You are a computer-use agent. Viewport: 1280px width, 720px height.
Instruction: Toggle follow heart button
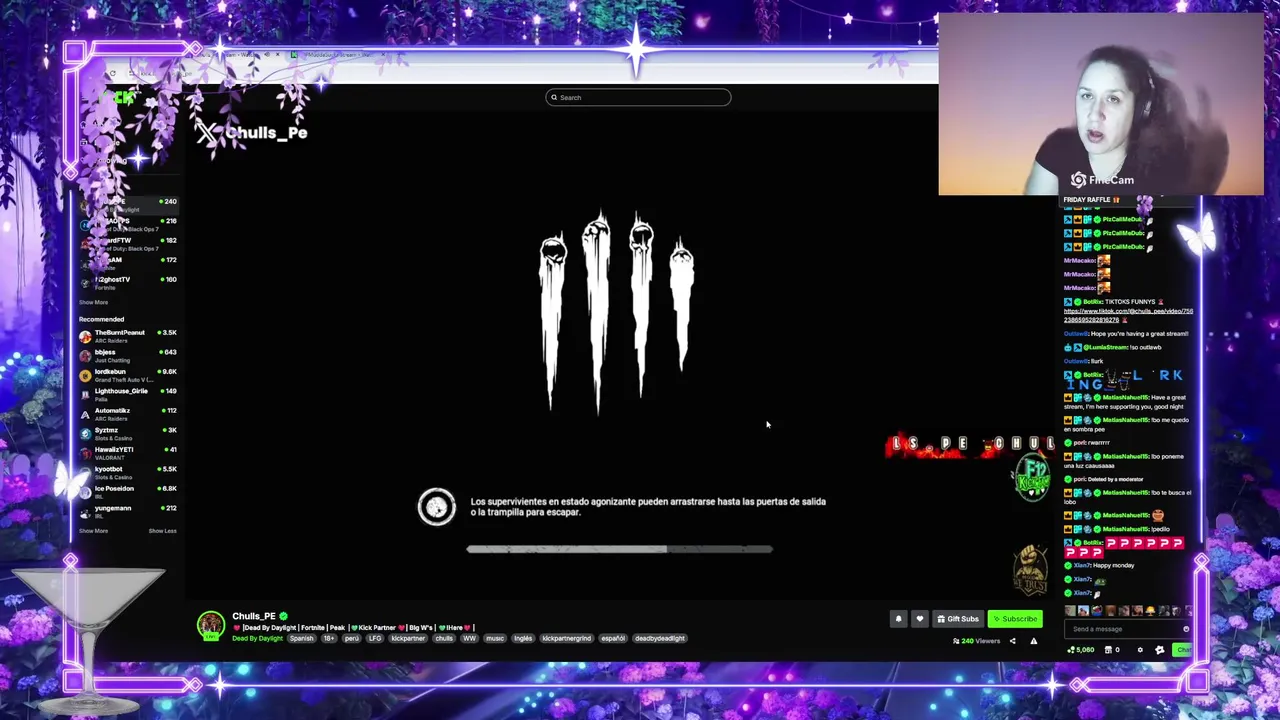(x=920, y=619)
